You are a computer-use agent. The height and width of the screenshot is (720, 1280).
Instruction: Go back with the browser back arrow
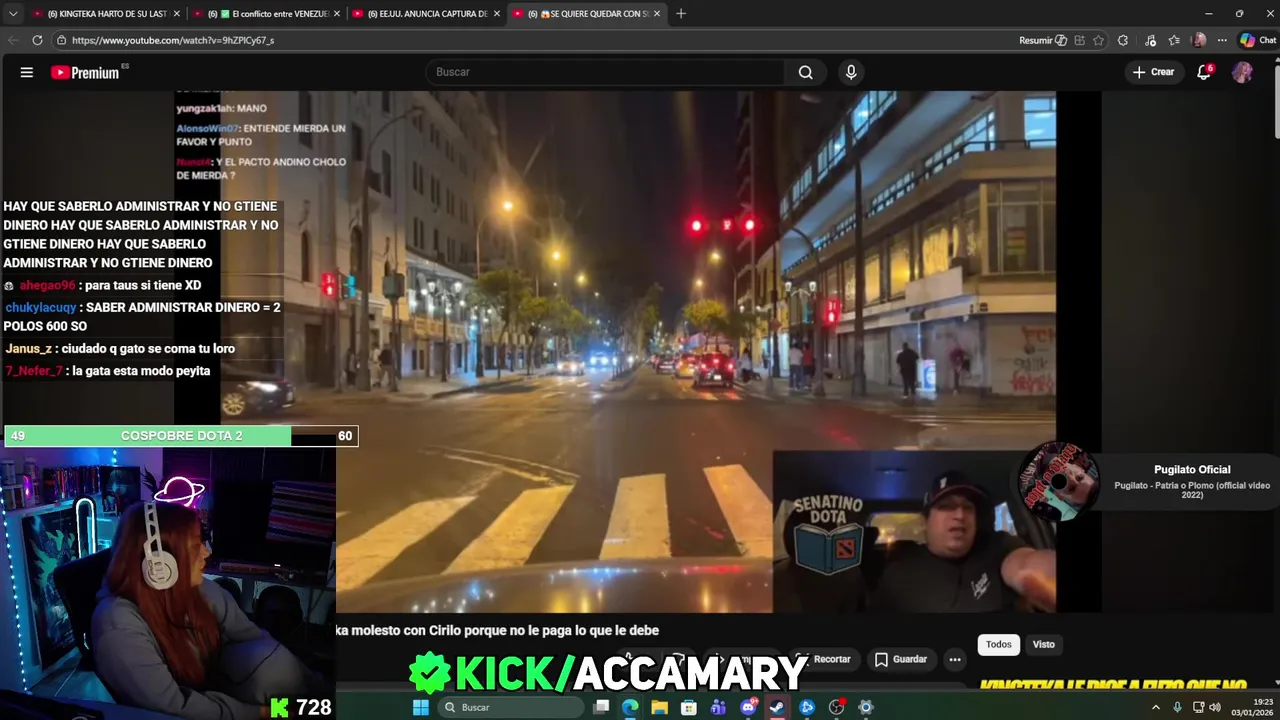[x=13, y=40]
